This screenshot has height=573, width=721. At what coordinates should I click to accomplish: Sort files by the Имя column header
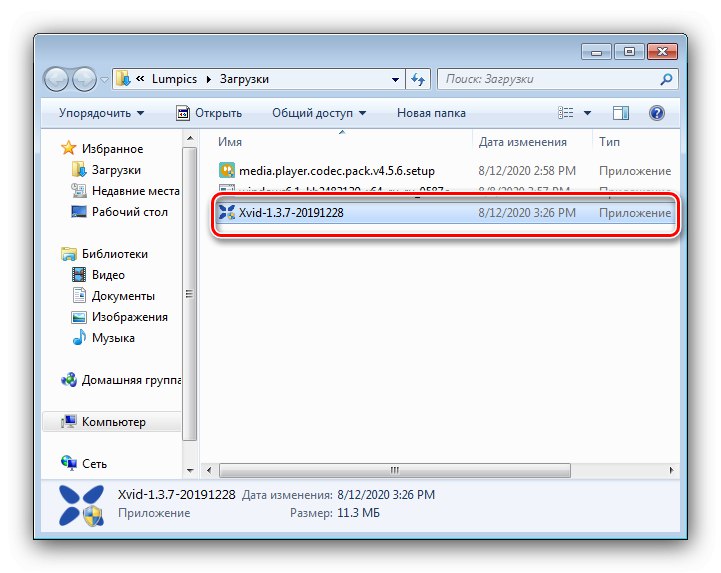pyautogui.click(x=230, y=142)
